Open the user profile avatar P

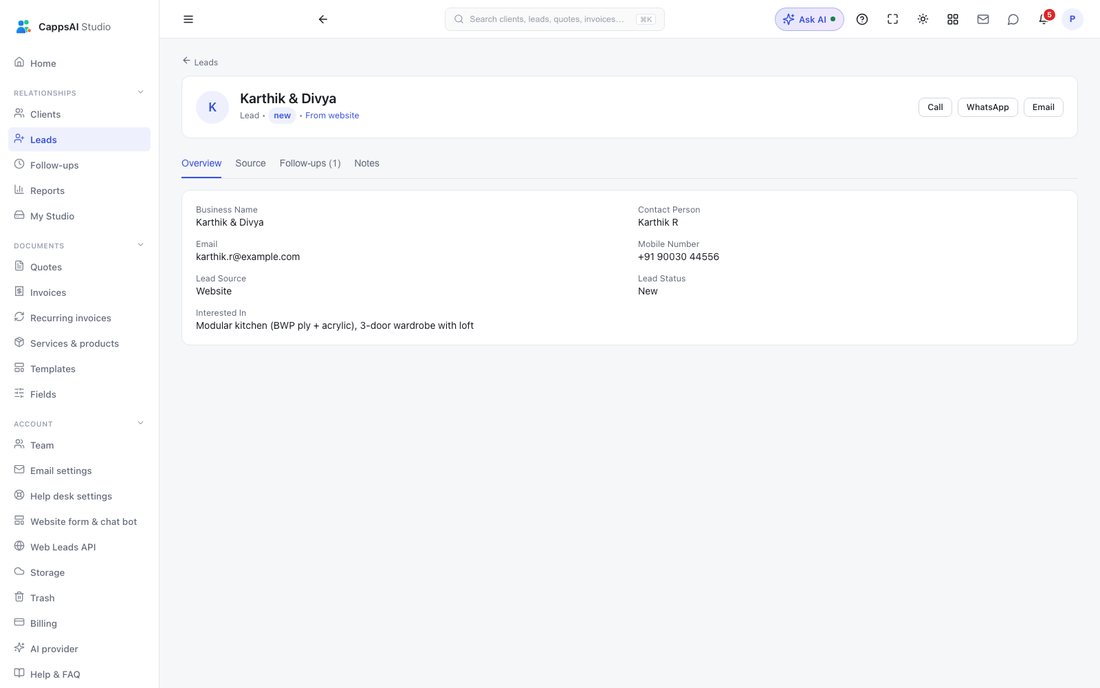point(1072,20)
